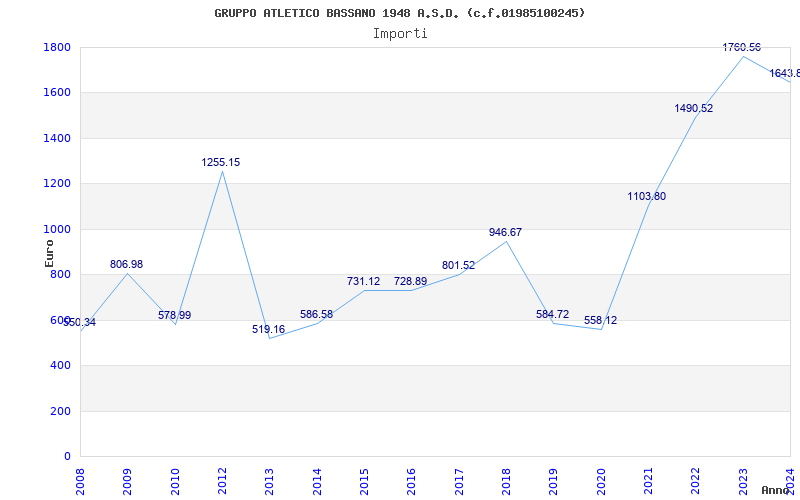Click the 731.12 data label
This screenshot has height=500, width=800.
coord(363,281)
